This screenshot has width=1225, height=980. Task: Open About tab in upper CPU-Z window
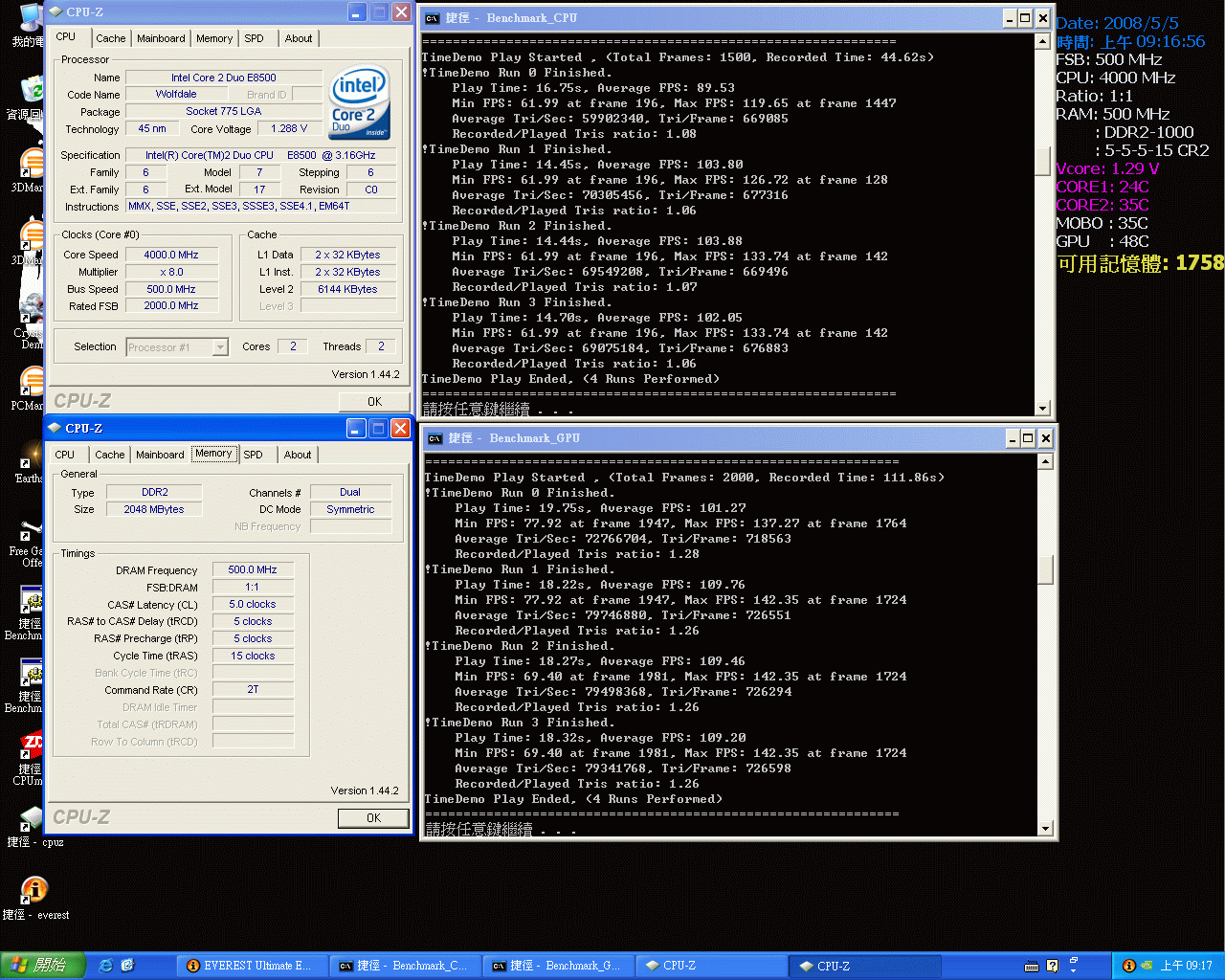coord(299,38)
